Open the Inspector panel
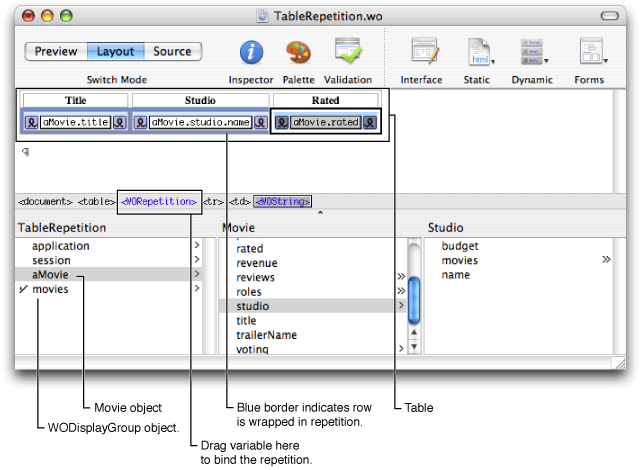 253,53
